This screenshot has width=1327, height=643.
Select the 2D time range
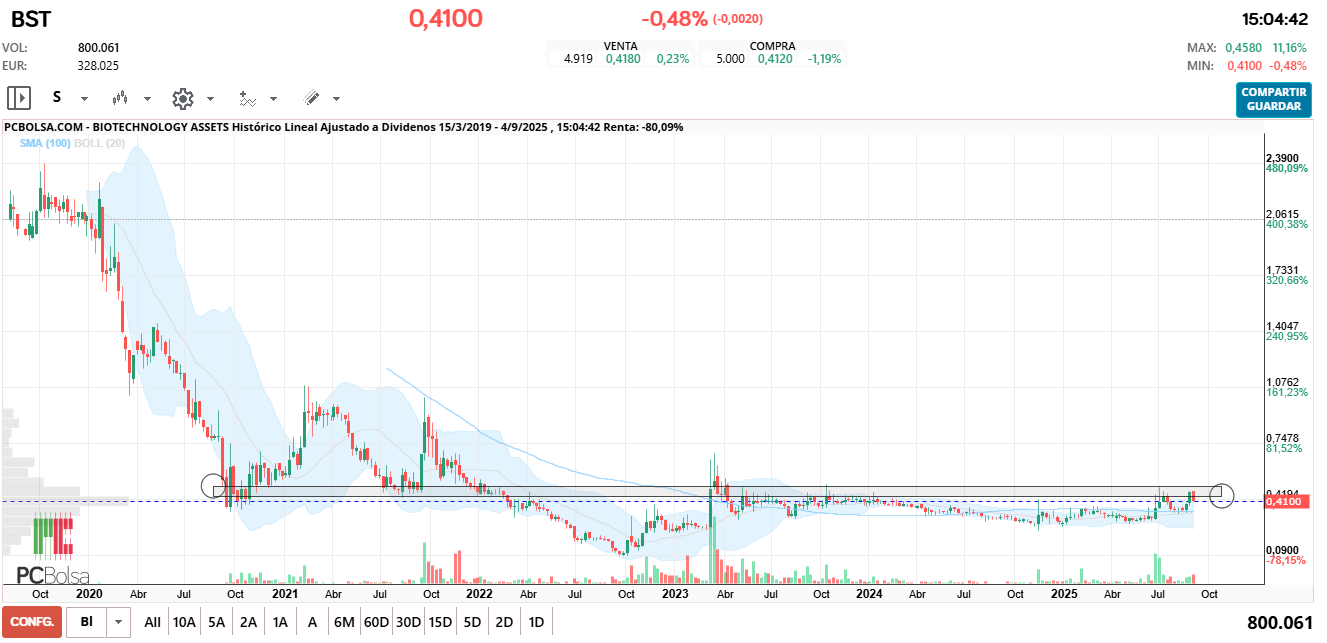[x=504, y=622]
